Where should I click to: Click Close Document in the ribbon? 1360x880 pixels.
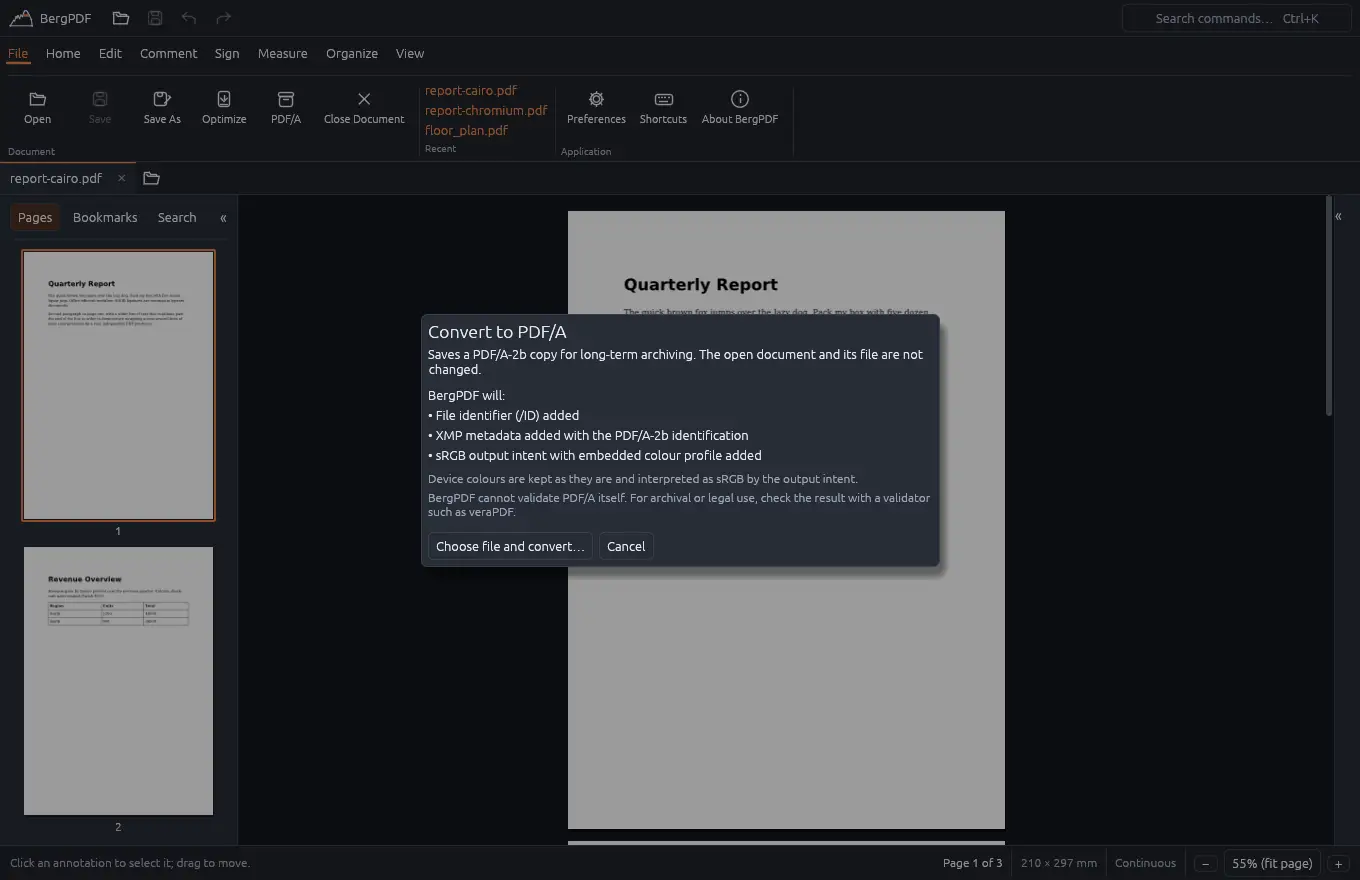[364, 108]
